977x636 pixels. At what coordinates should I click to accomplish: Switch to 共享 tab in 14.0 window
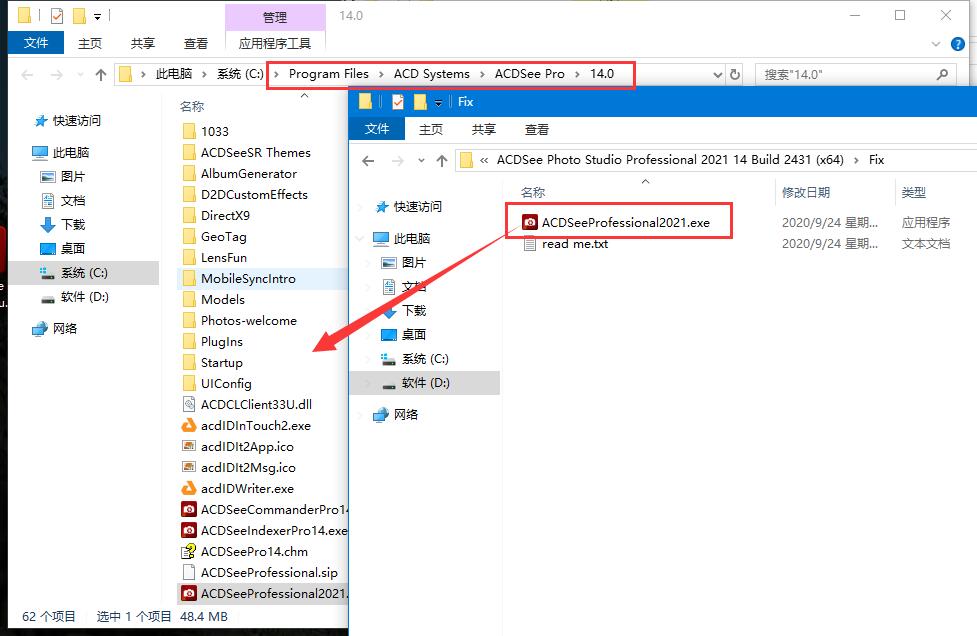pyautogui.click(x=143, y=43)
